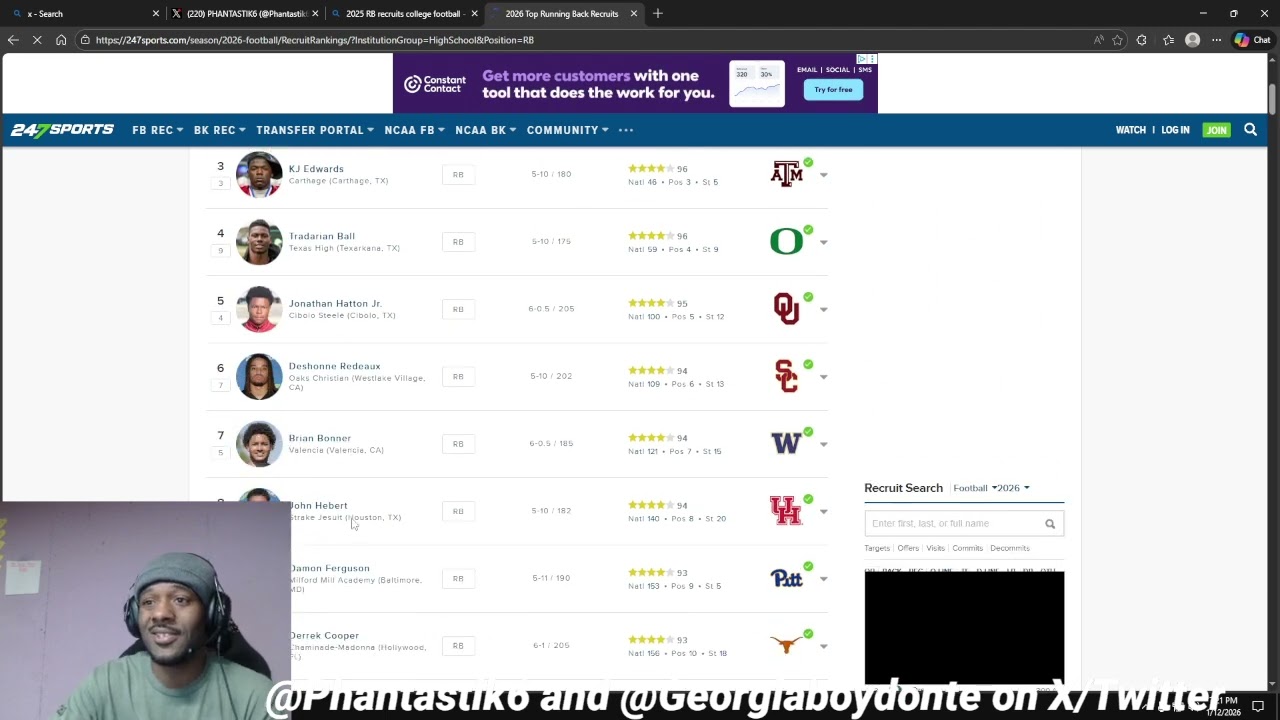This screenshot has width=1280, height=720.
Task: Switch to the PHANTASTIK6 X tab
Action: (x=245, y=14)
